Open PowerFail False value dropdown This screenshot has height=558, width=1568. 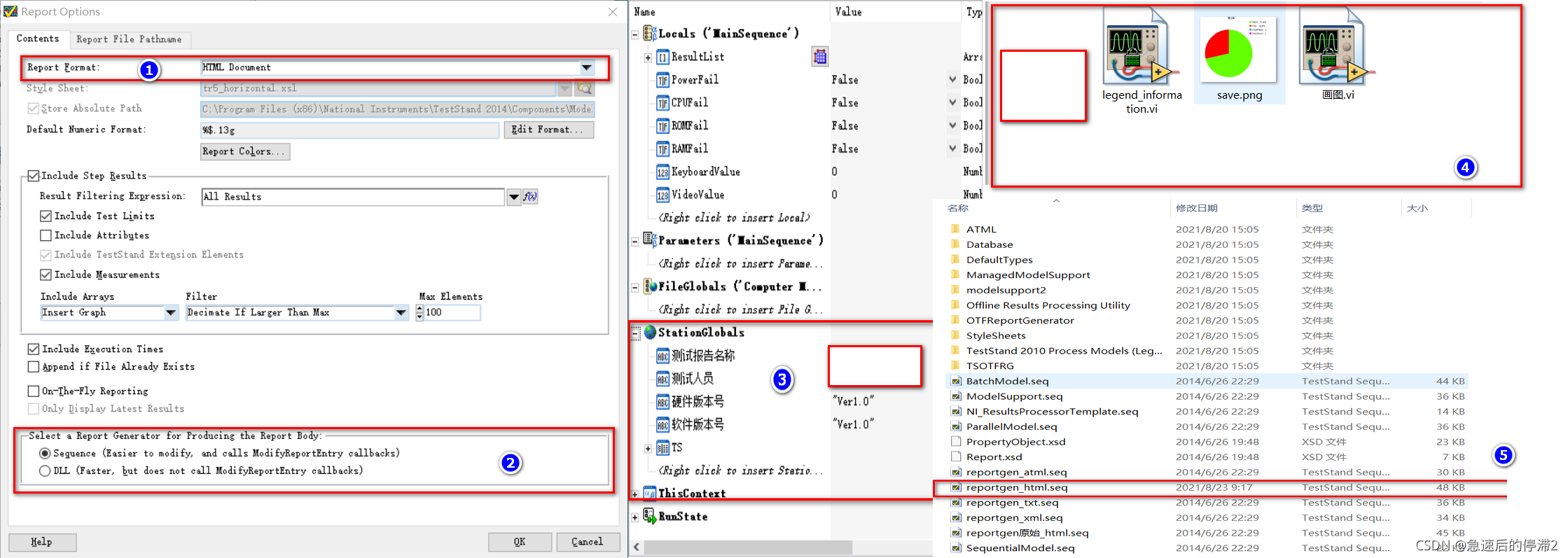[952, 80]
